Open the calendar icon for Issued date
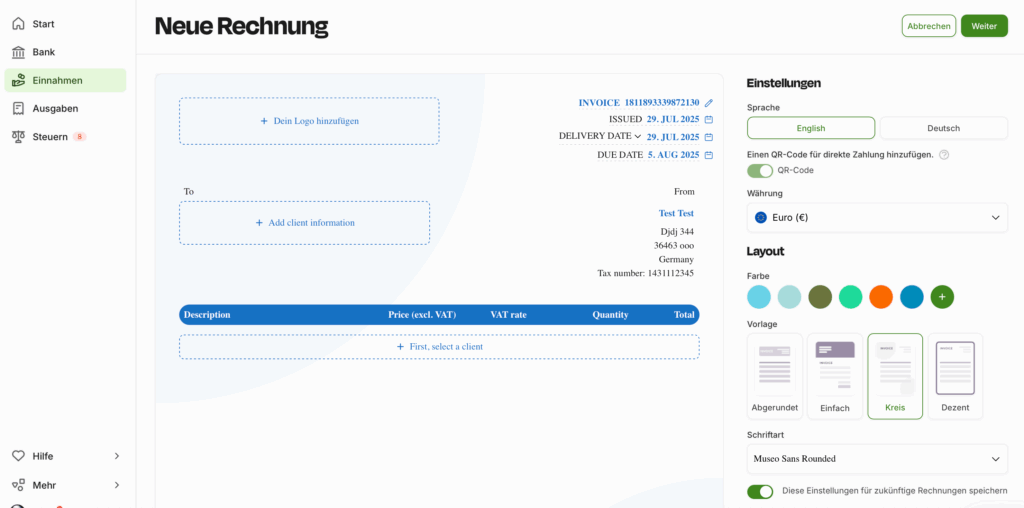The image size is (1024, 508). (x=709, y=119)
